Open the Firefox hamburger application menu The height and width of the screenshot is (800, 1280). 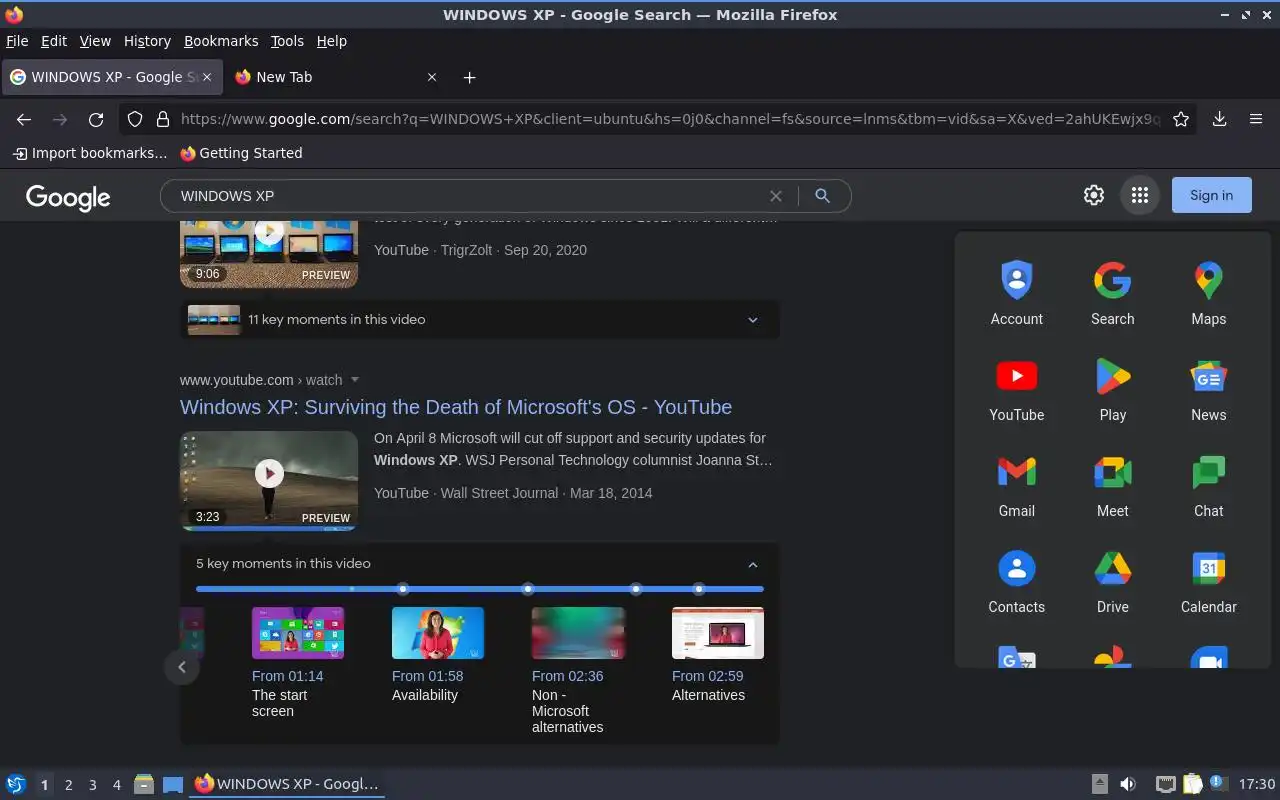[1256, 119]
